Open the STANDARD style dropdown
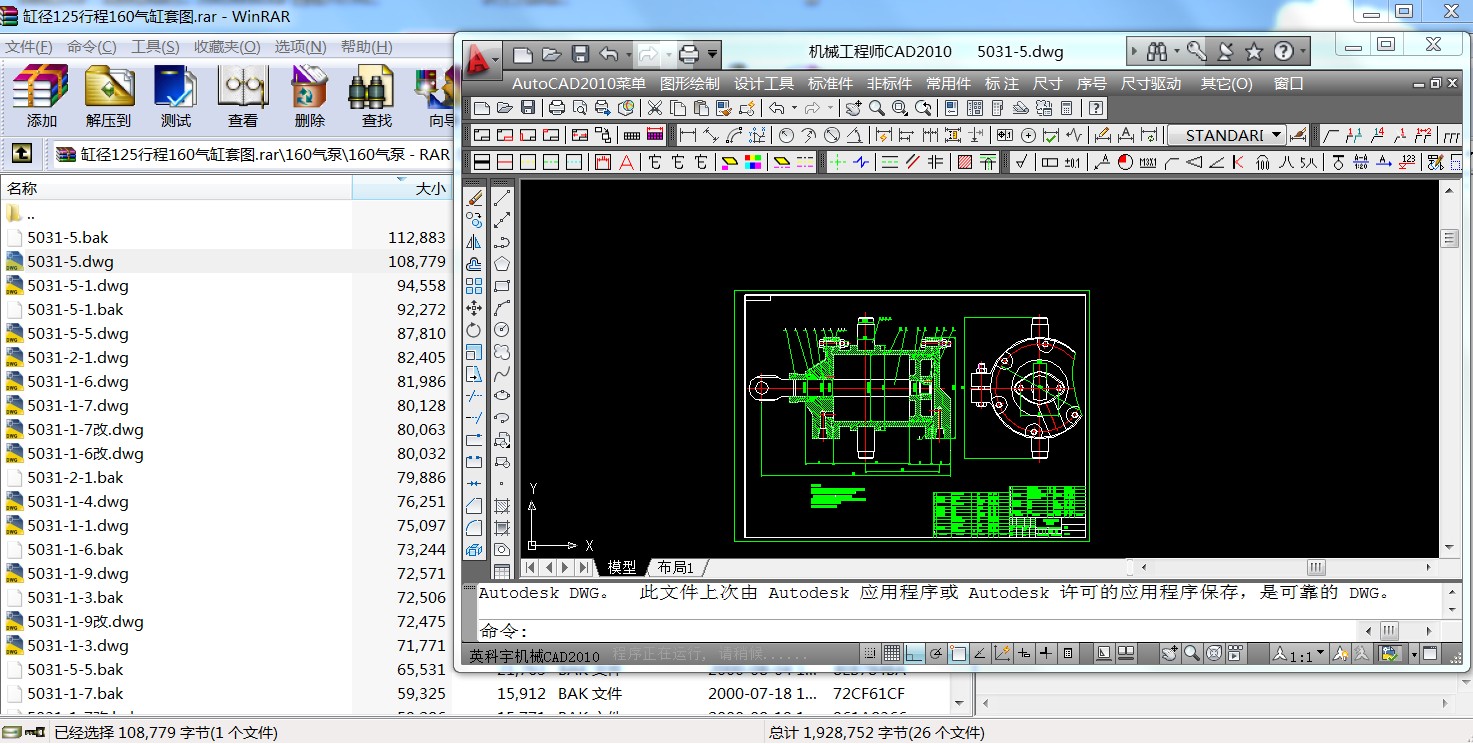Screen dimensions: 1473x744 tap(1227, 135)
